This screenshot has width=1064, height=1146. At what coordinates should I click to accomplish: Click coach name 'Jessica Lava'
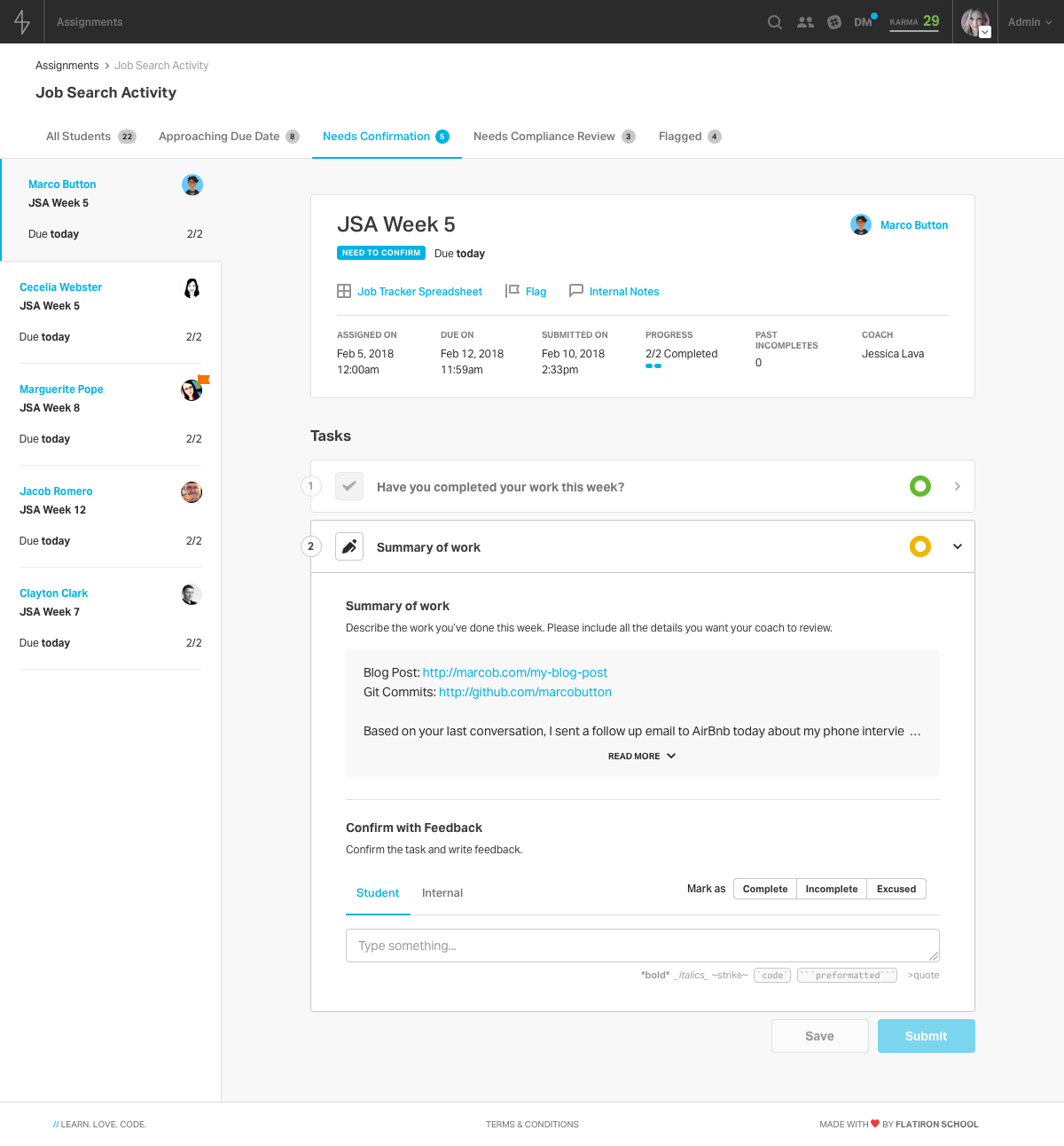pos(893,354)
